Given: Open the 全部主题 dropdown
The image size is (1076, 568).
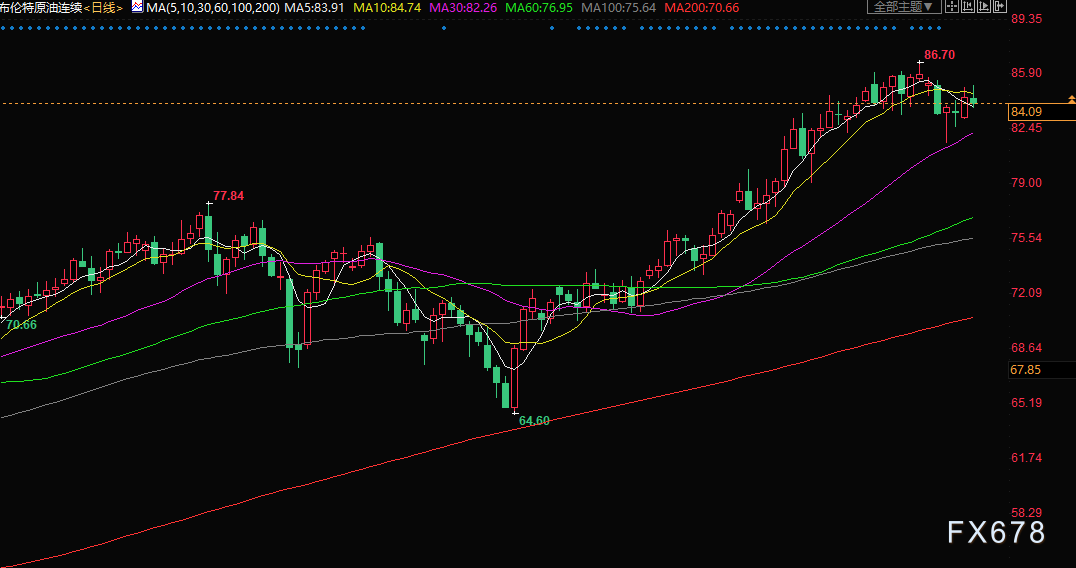Looking at the screenshot, I should coord(904,7).
